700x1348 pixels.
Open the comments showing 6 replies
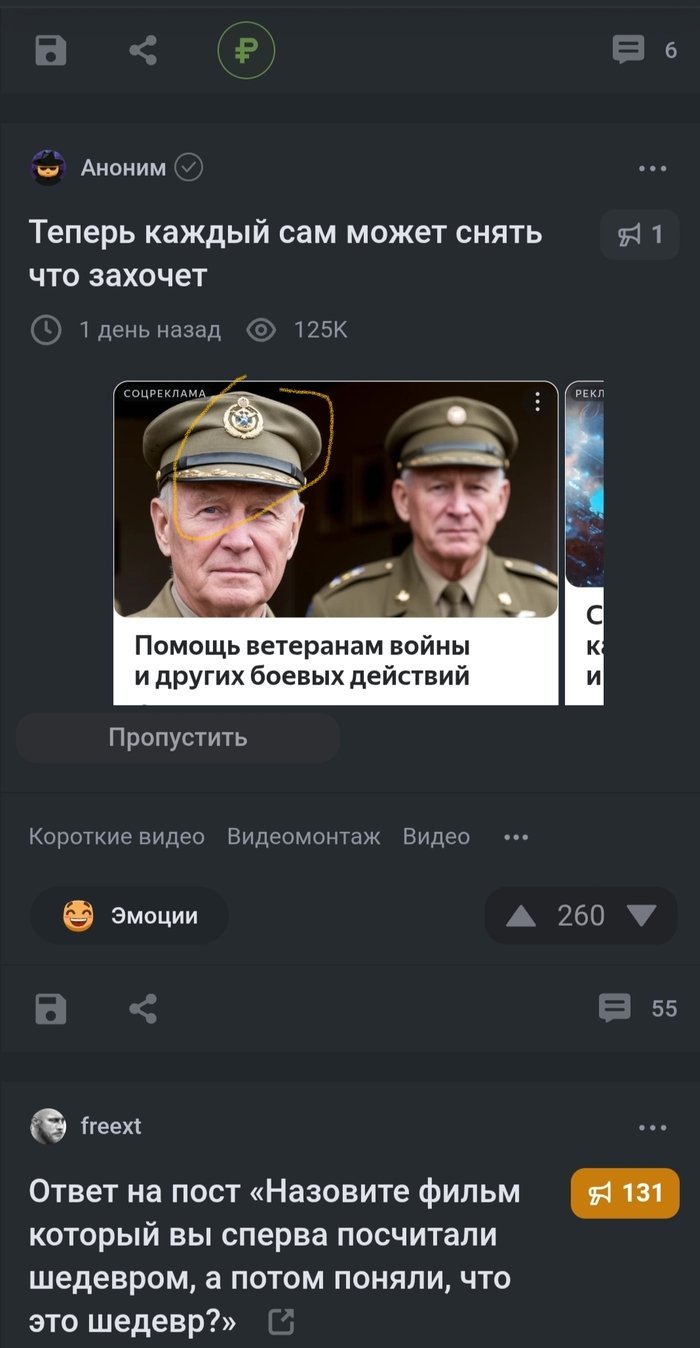pos(645,50)
